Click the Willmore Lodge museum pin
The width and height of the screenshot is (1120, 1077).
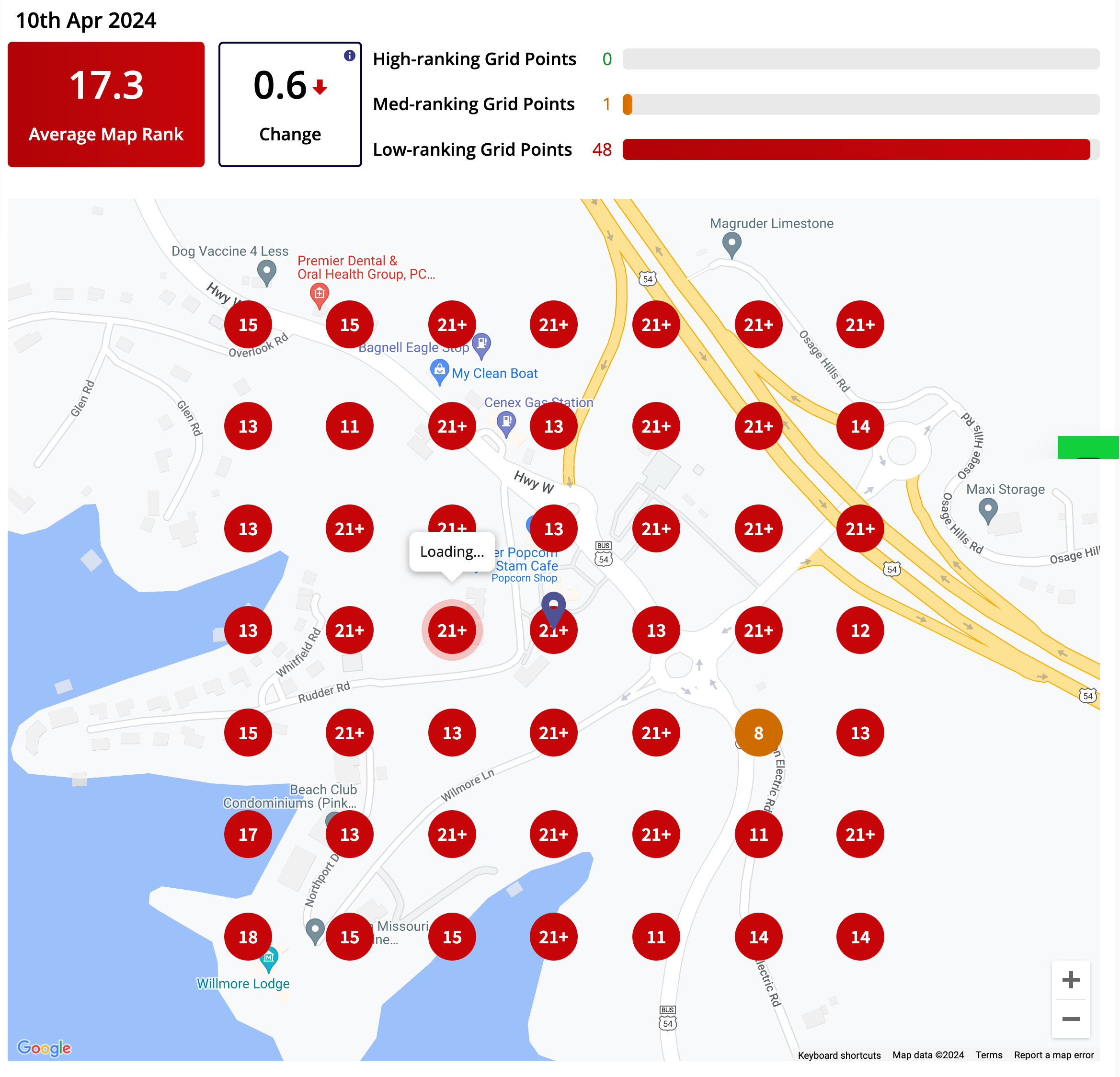point(269,960)
